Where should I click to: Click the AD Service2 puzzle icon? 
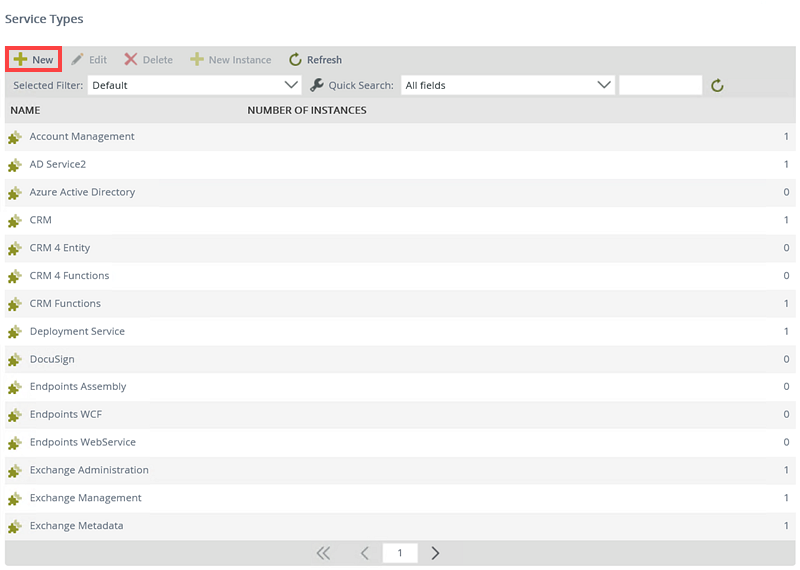(15, 165)
